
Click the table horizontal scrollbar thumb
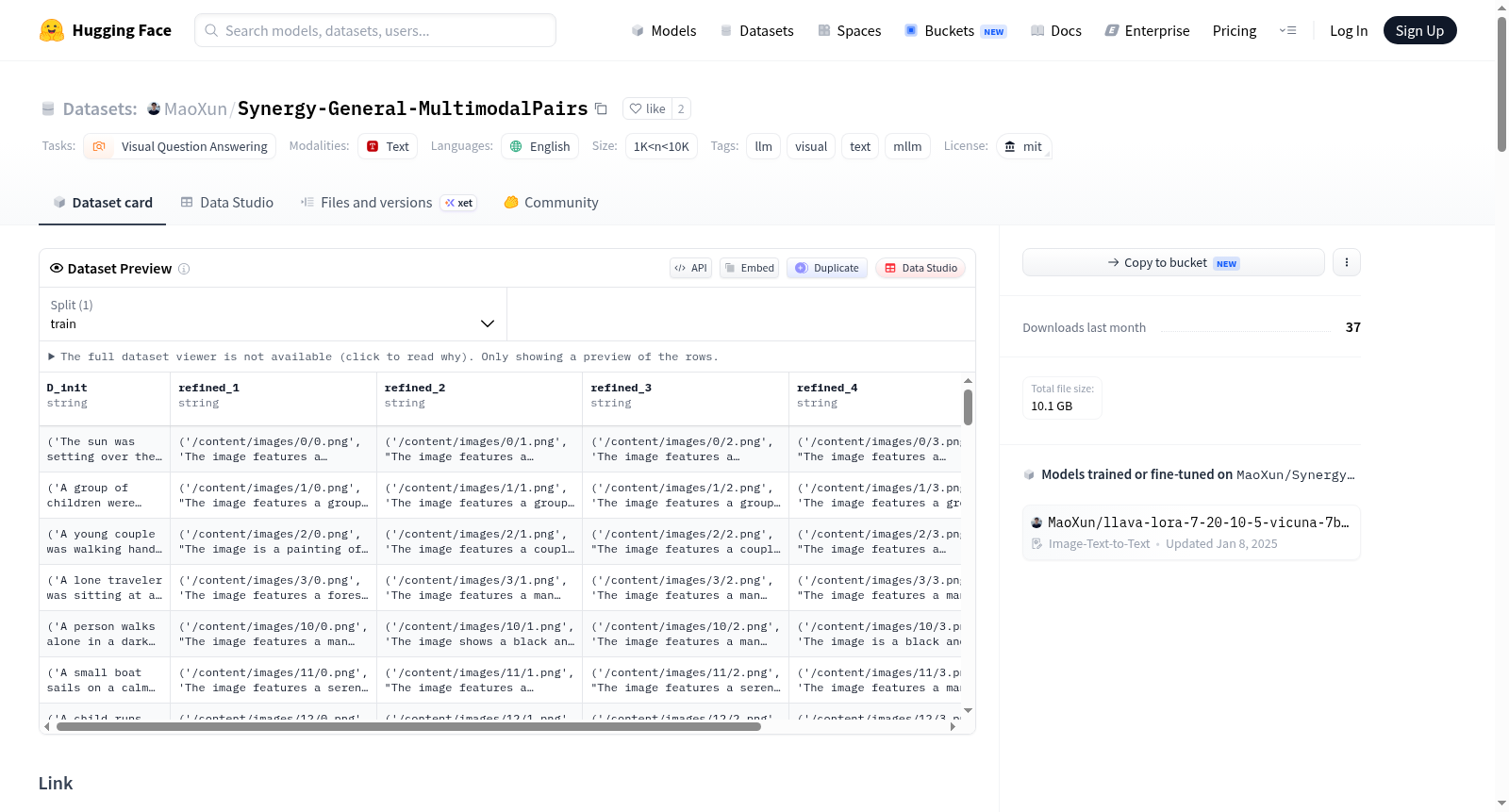coord(408,726)
